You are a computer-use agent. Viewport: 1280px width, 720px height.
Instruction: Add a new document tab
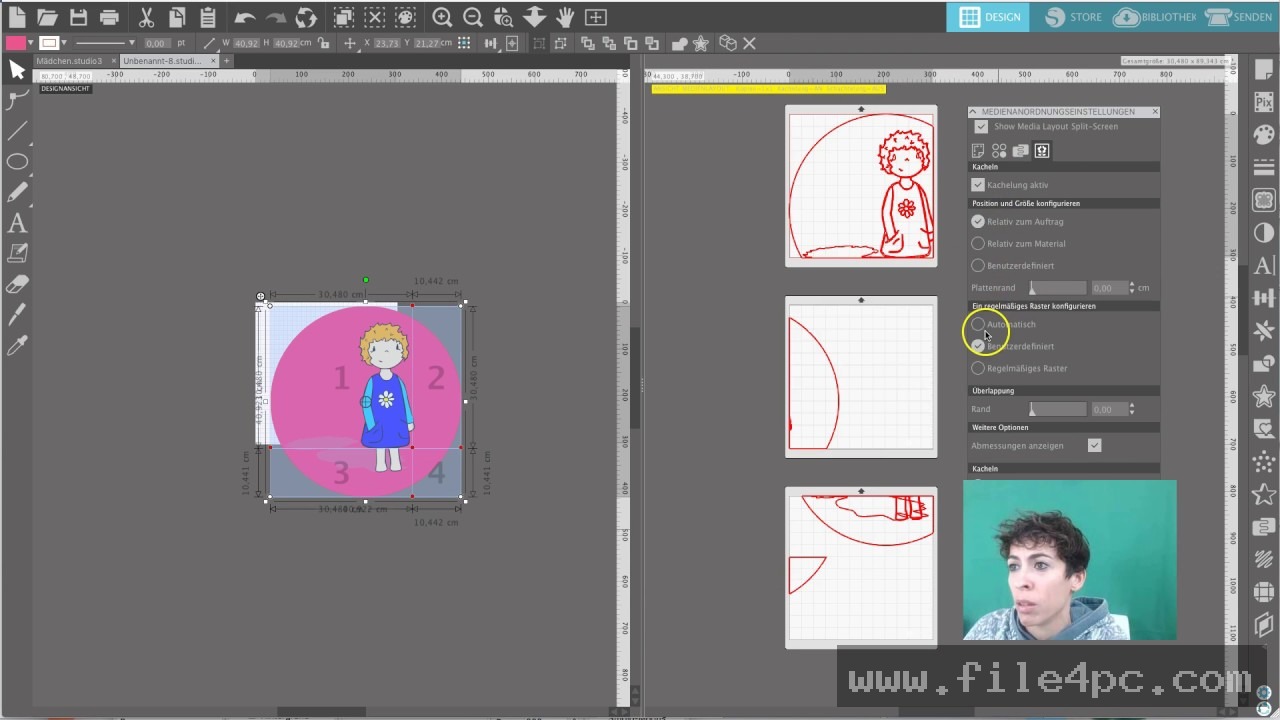[227, 61]
